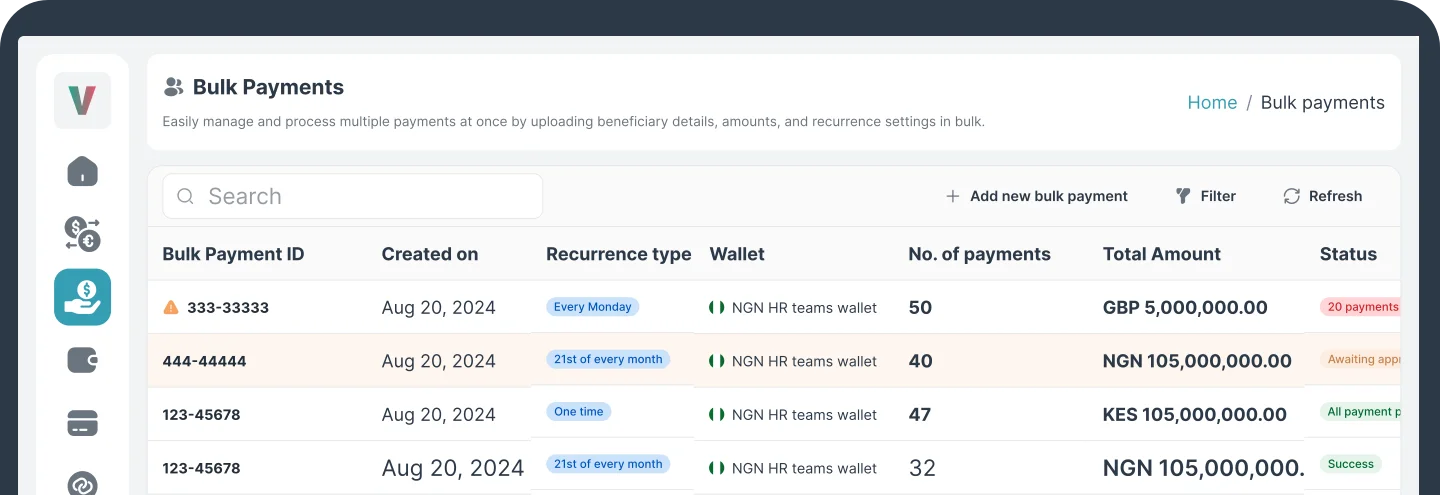The height and width of the screenshot is (495, 1440).
Task: Open the link icon in sidebar
Action: tap(82, 483)
